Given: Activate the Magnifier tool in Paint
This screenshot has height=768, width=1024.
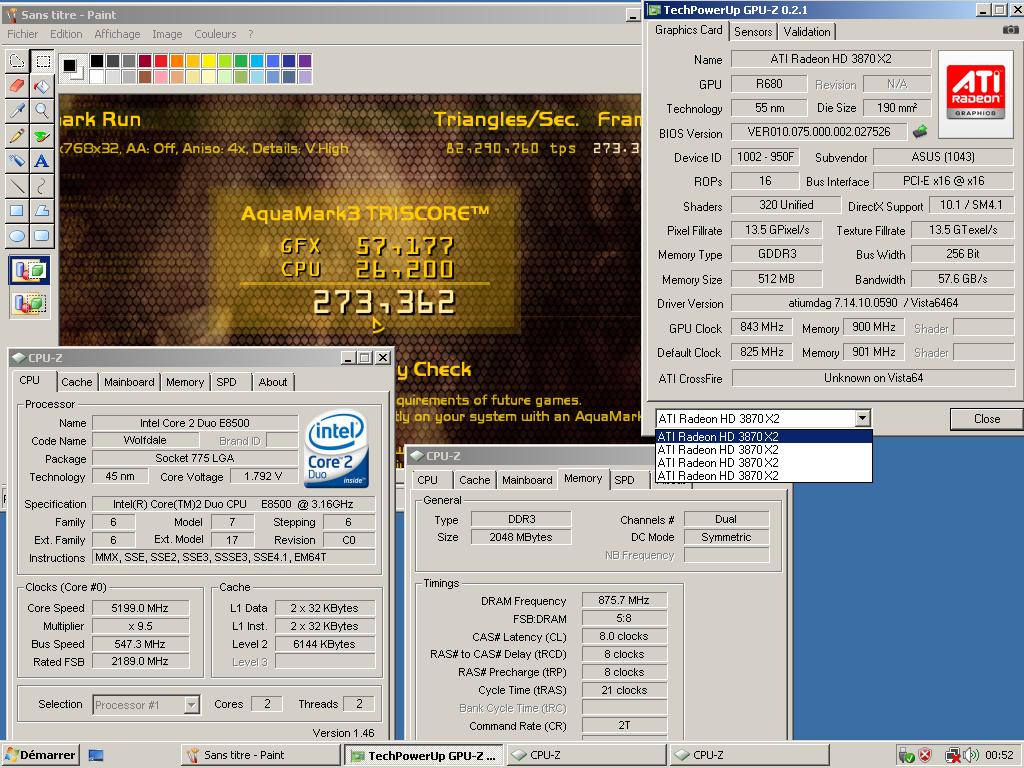Looking at the screenshot, I should point(42,110).
